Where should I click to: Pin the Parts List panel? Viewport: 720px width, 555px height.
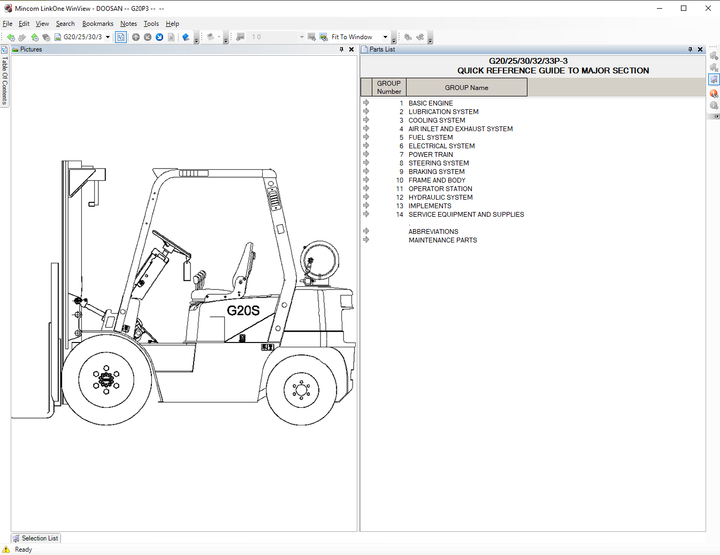pos(690,50)
